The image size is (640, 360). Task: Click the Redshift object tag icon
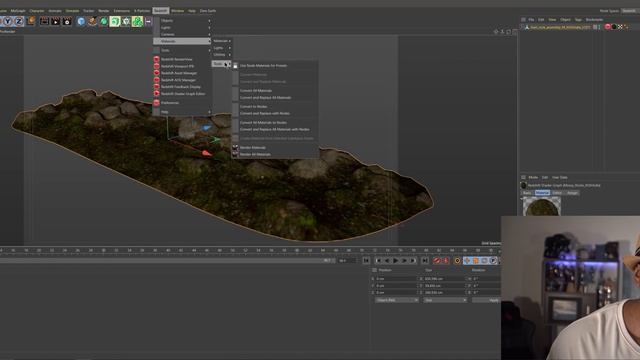pyautogui.click(x=608, y=27)
